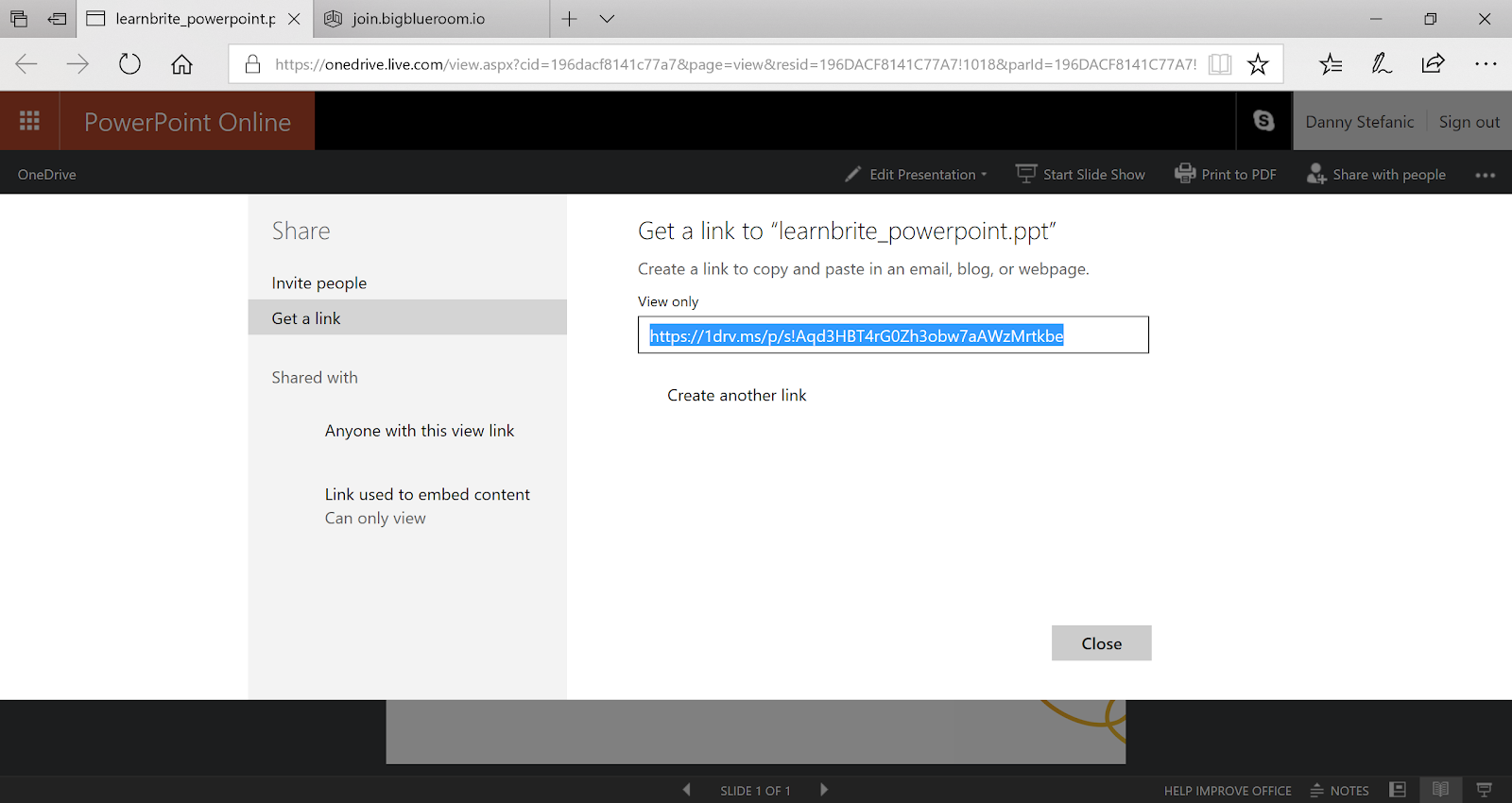Open the favorites hub icon
This screenshot has height=803, width=1512.
[1331, 64]
